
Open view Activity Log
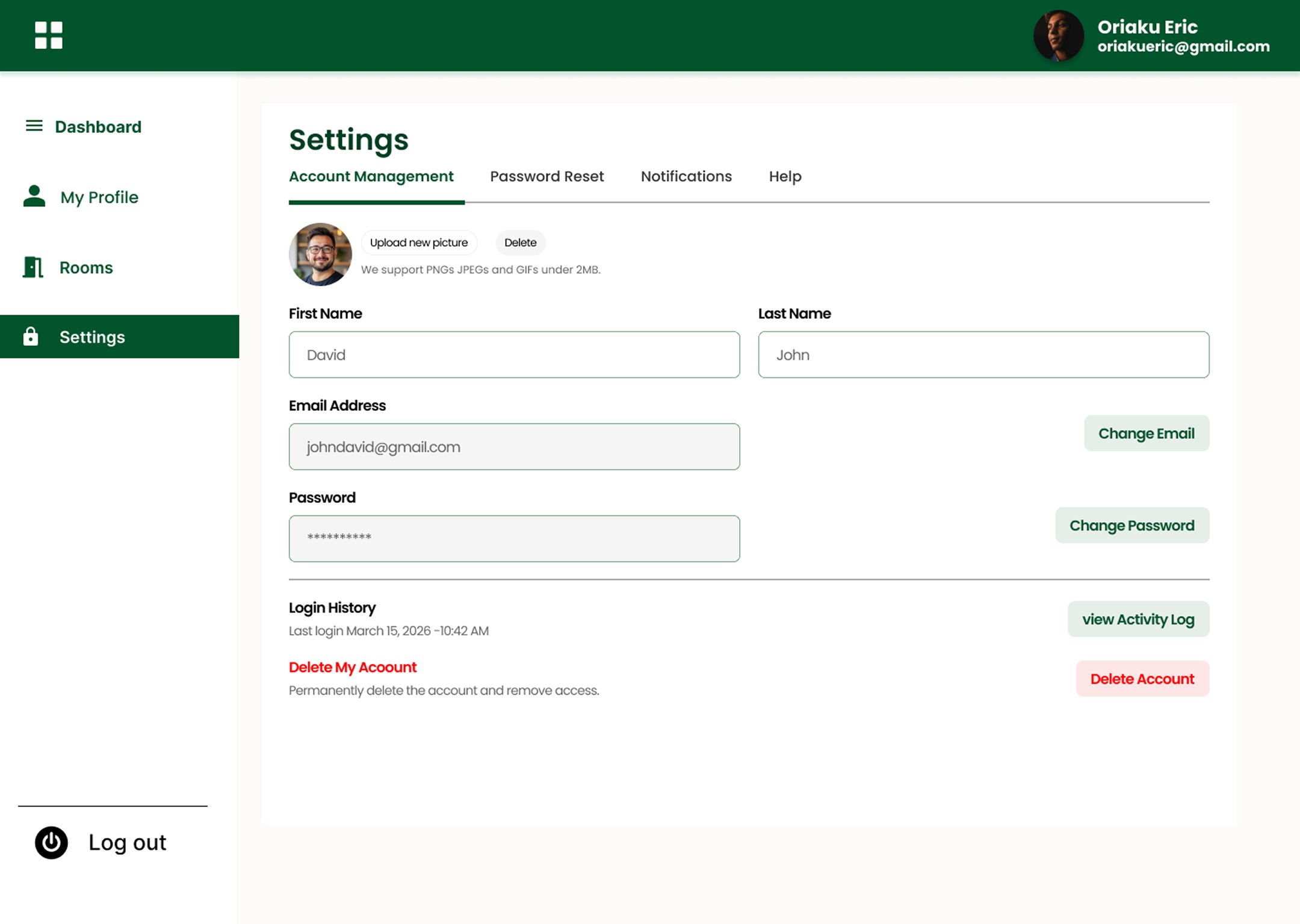(x=1137, y=619)
